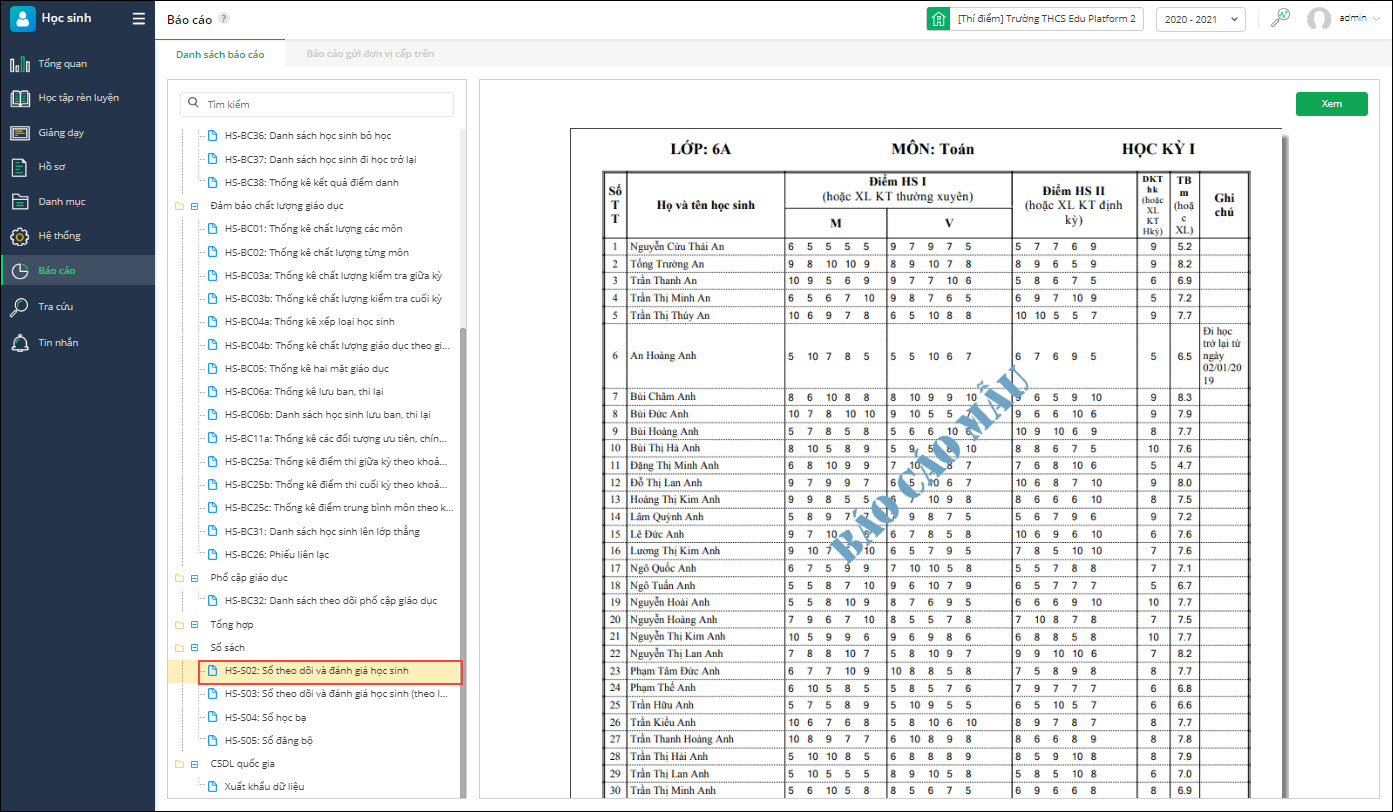Switch to Danh sách báo cáo tab
The width and height of the screenshot is (1393, 812).
(x=220, y=54)
